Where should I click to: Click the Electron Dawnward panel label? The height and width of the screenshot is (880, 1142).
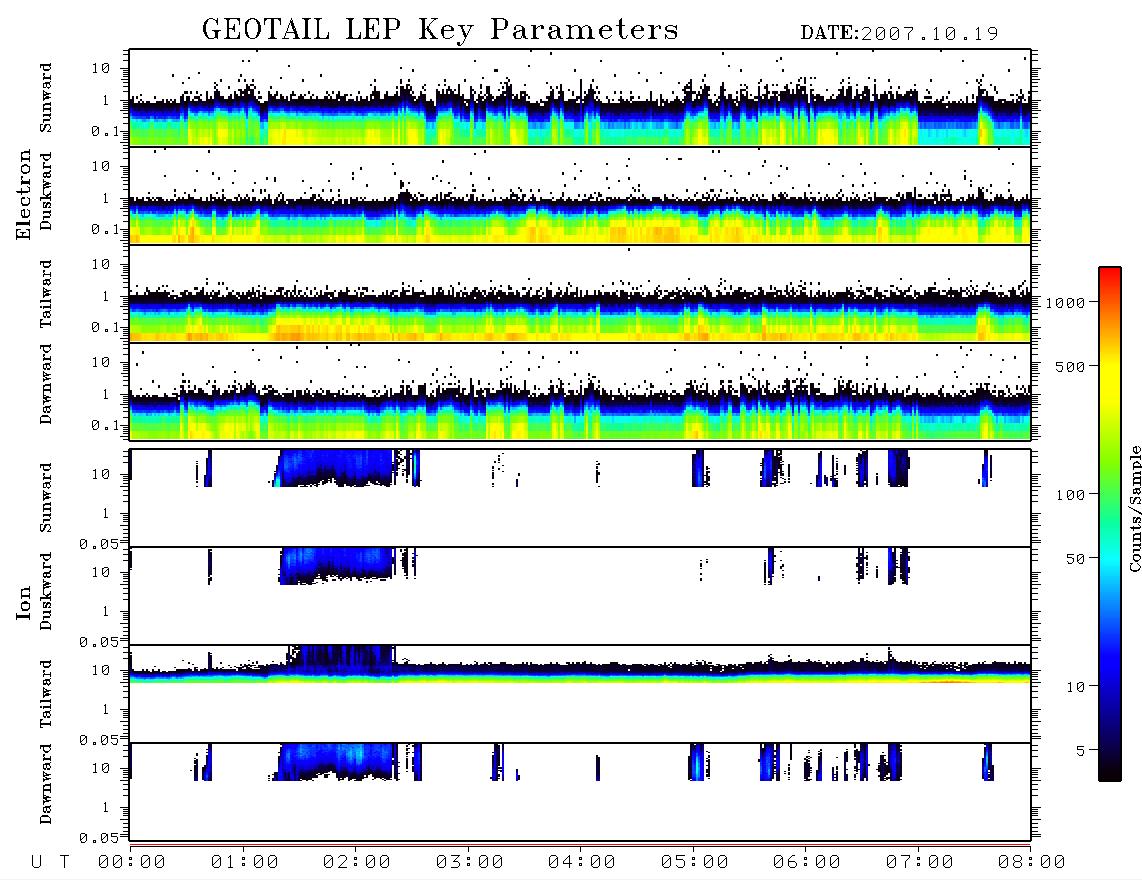46,384
